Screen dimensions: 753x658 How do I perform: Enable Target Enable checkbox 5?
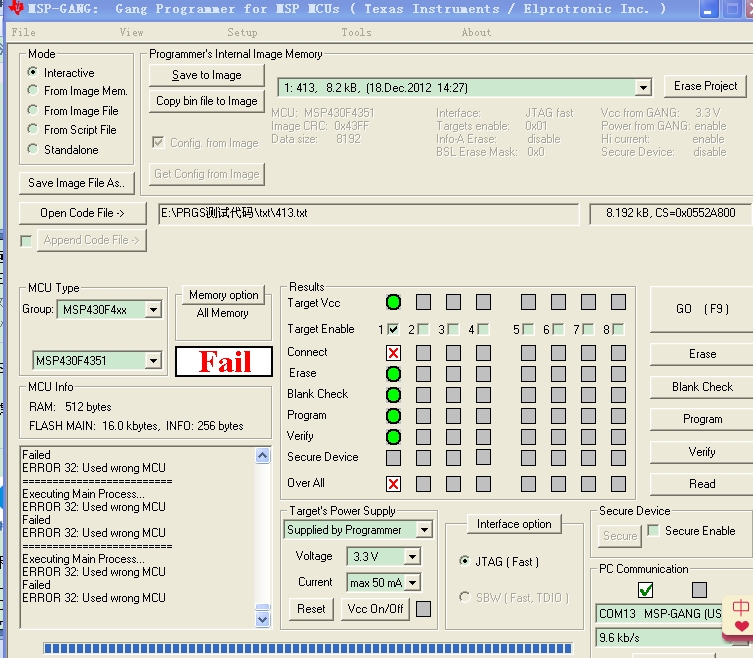528,329
